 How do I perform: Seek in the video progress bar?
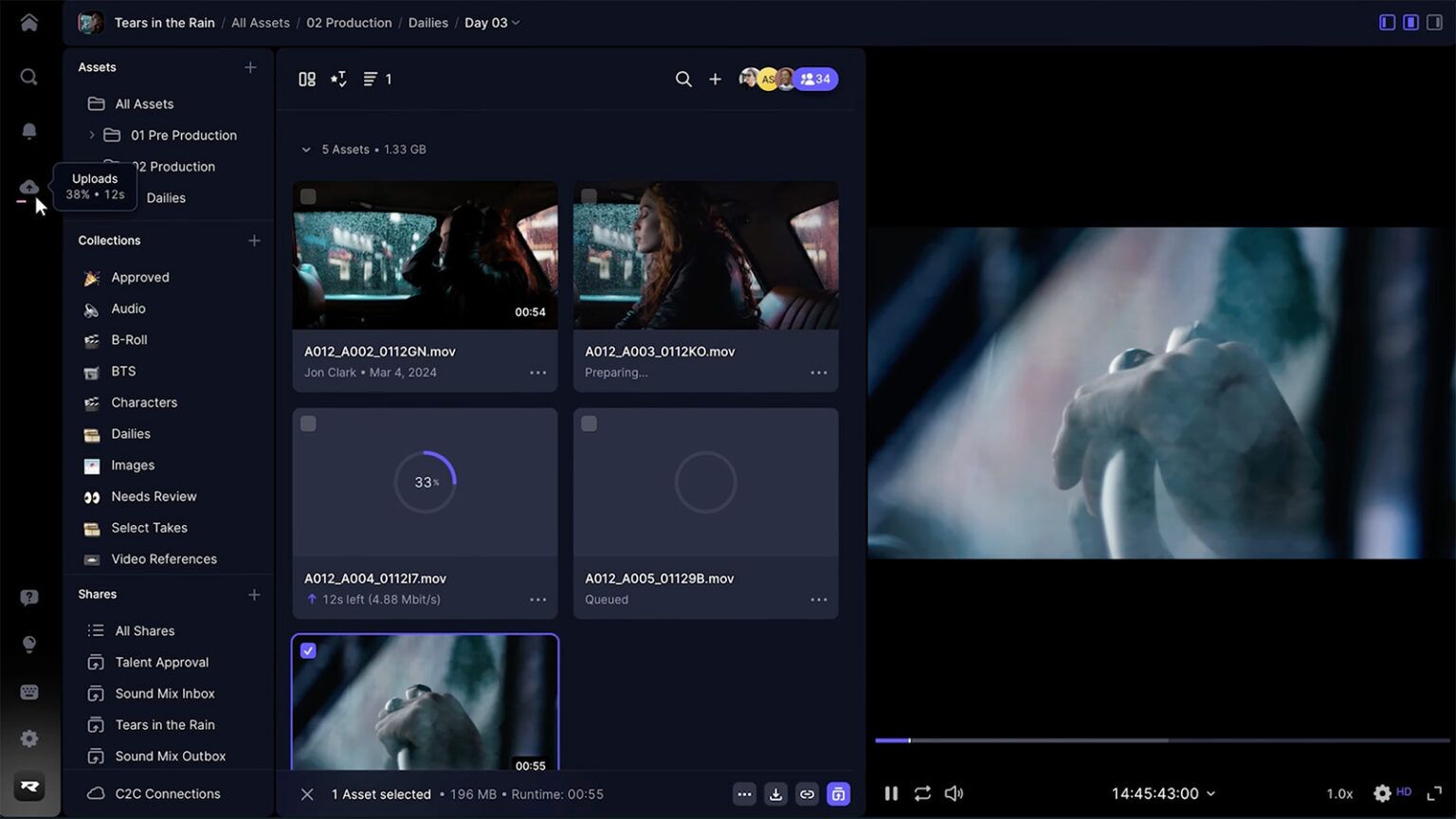coord(1162,740)
